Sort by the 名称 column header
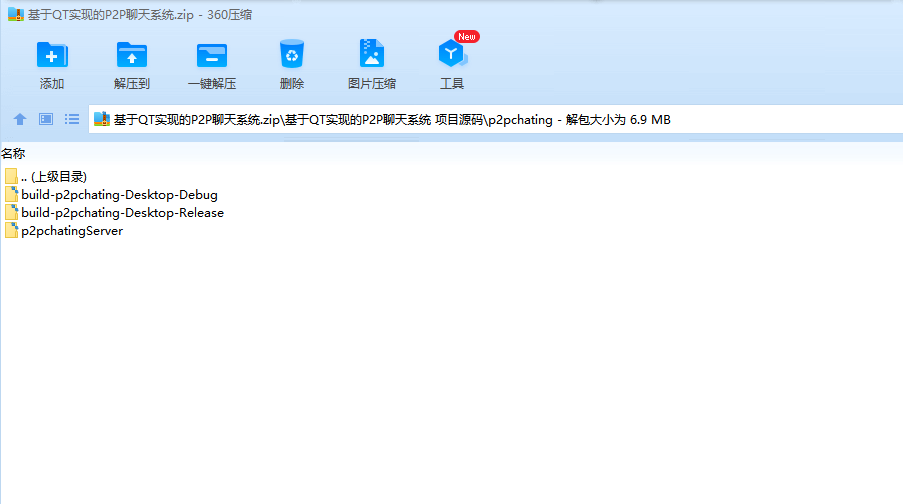 pyautogui.click(x=13, y=153)
